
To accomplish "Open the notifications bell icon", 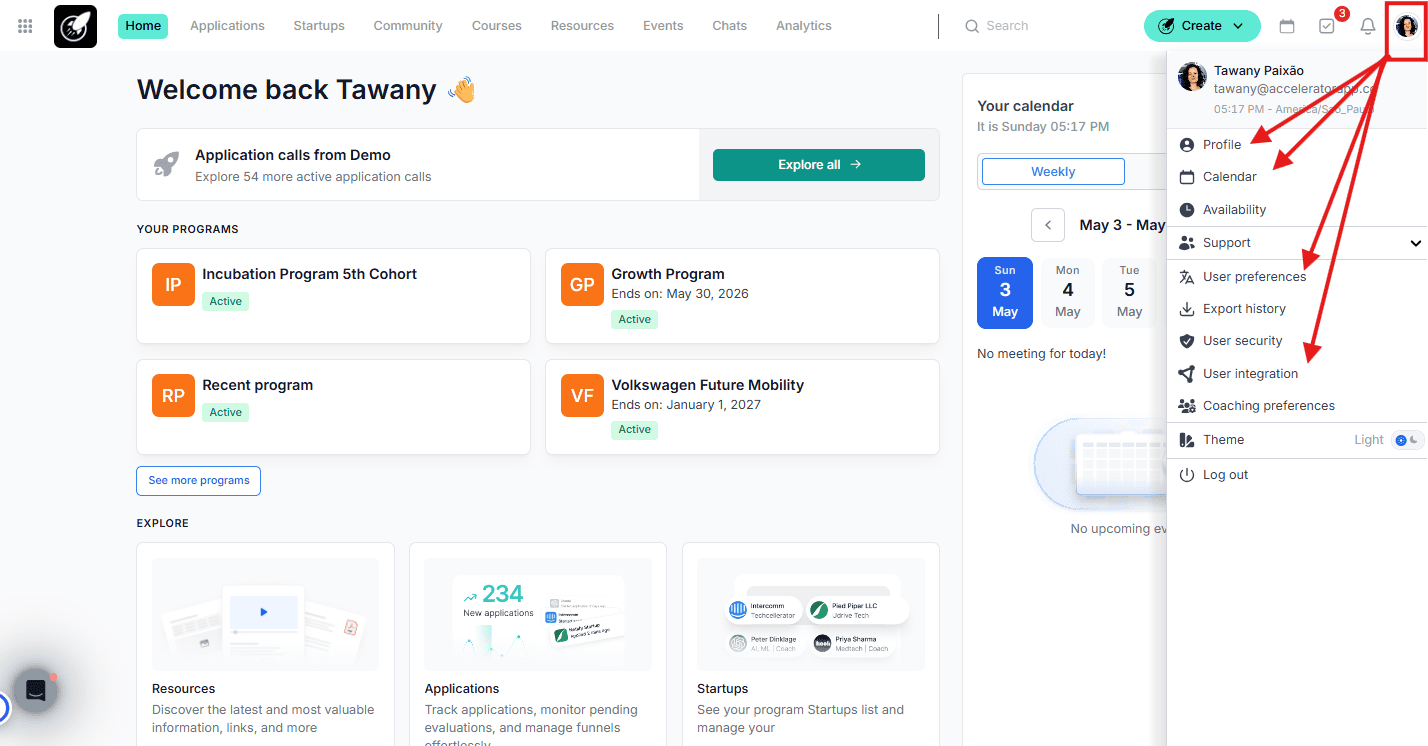I will coord(1368,26).
